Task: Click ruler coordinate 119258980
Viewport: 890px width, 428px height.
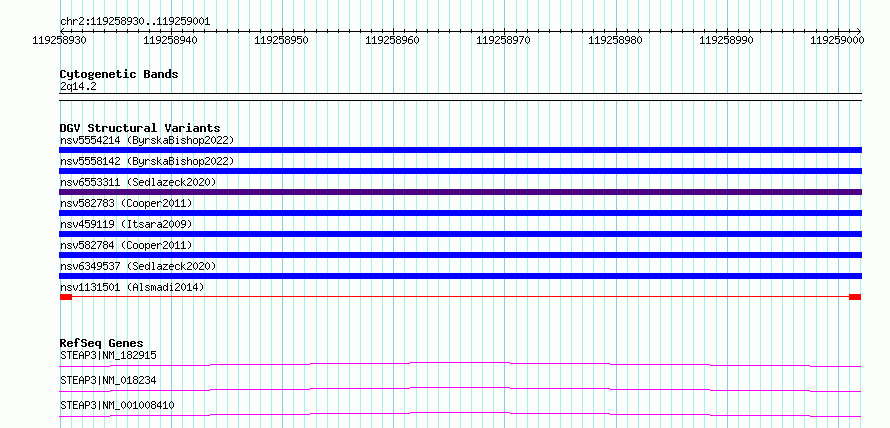Action: click(x=615, y=40)
